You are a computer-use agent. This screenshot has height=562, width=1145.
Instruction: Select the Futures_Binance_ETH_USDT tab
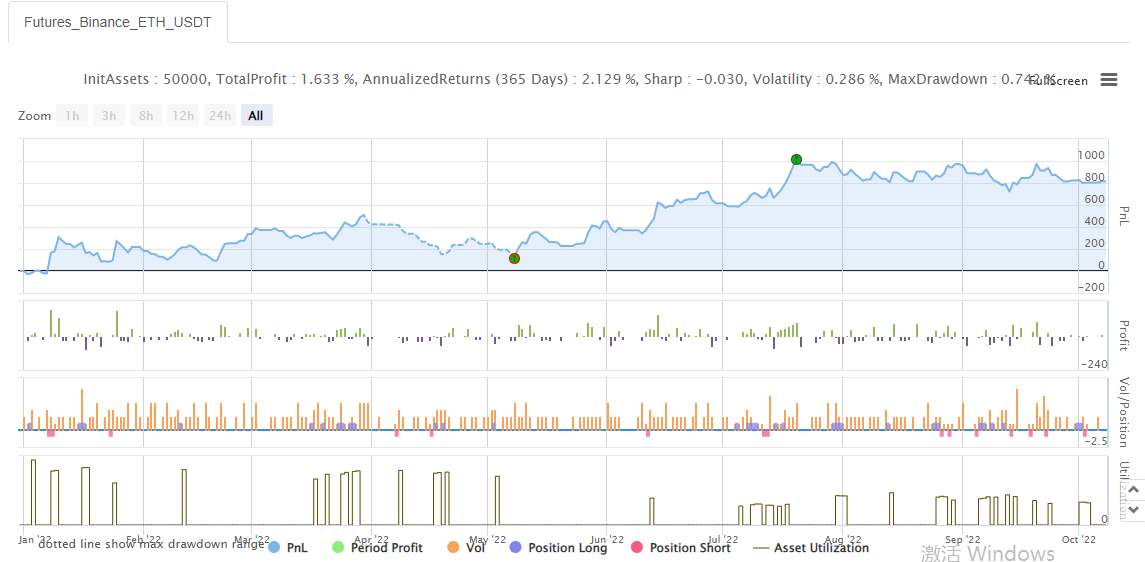point(118,22)
